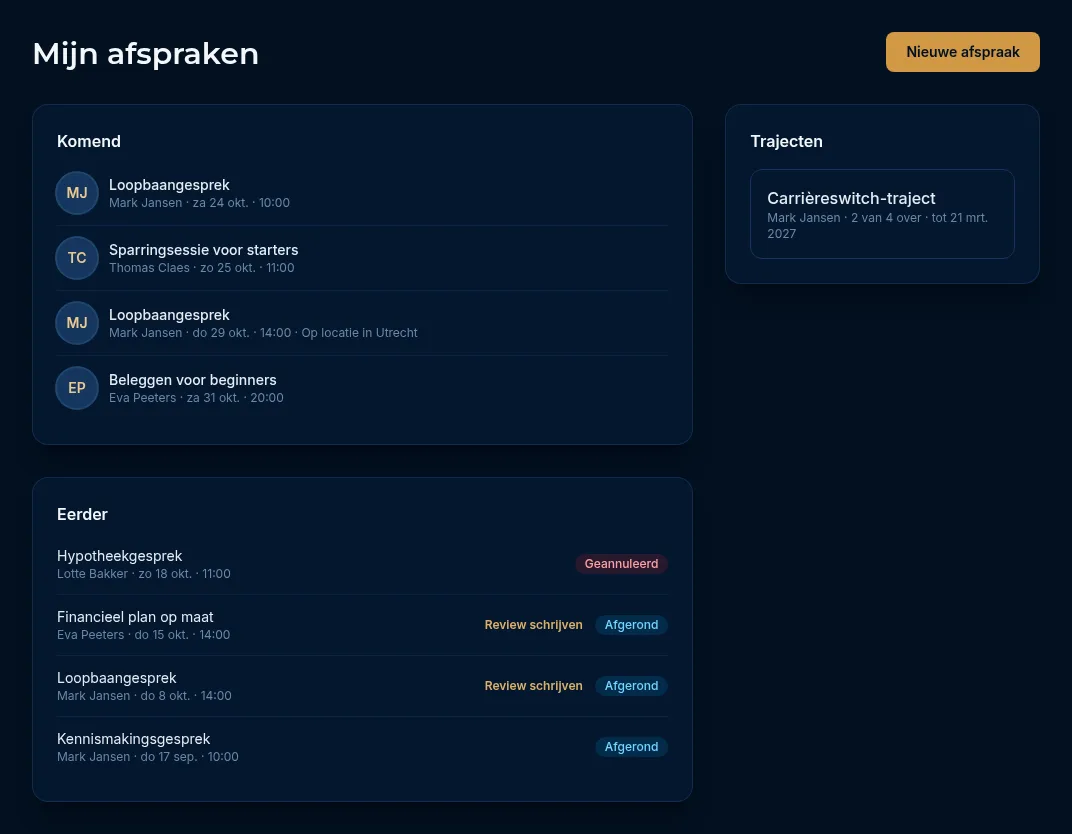Select the Lotte Bakker zo 18 okt. details
1072x834 pixels.
tap(144, 574)
